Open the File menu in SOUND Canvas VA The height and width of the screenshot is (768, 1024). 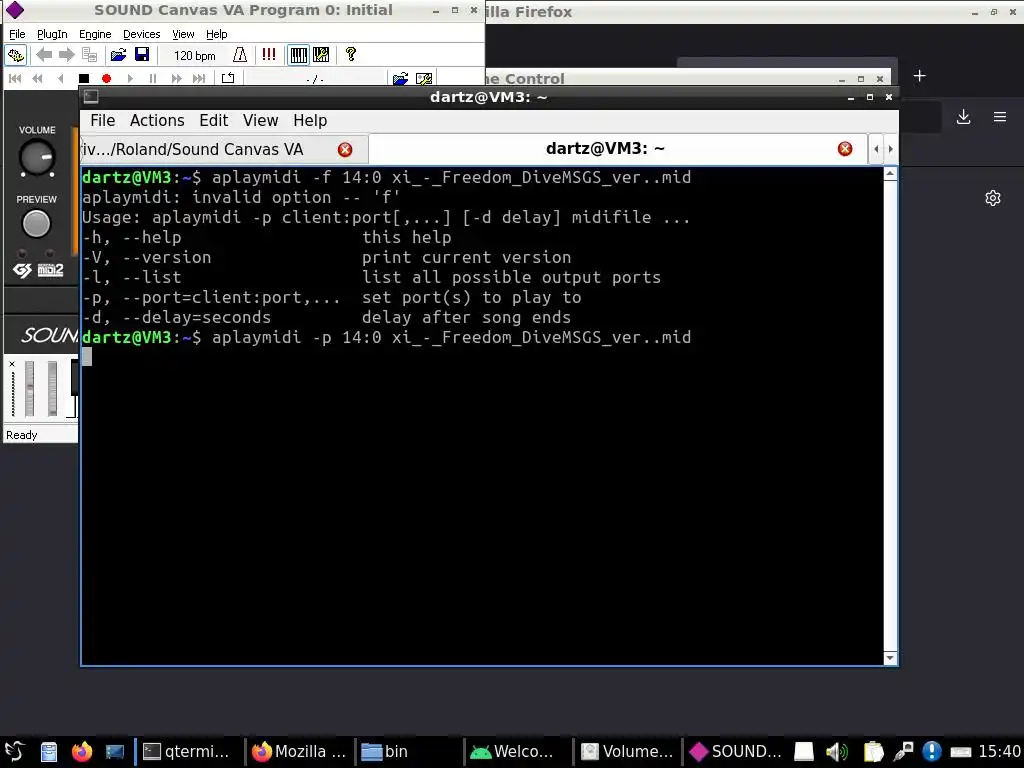17,34
